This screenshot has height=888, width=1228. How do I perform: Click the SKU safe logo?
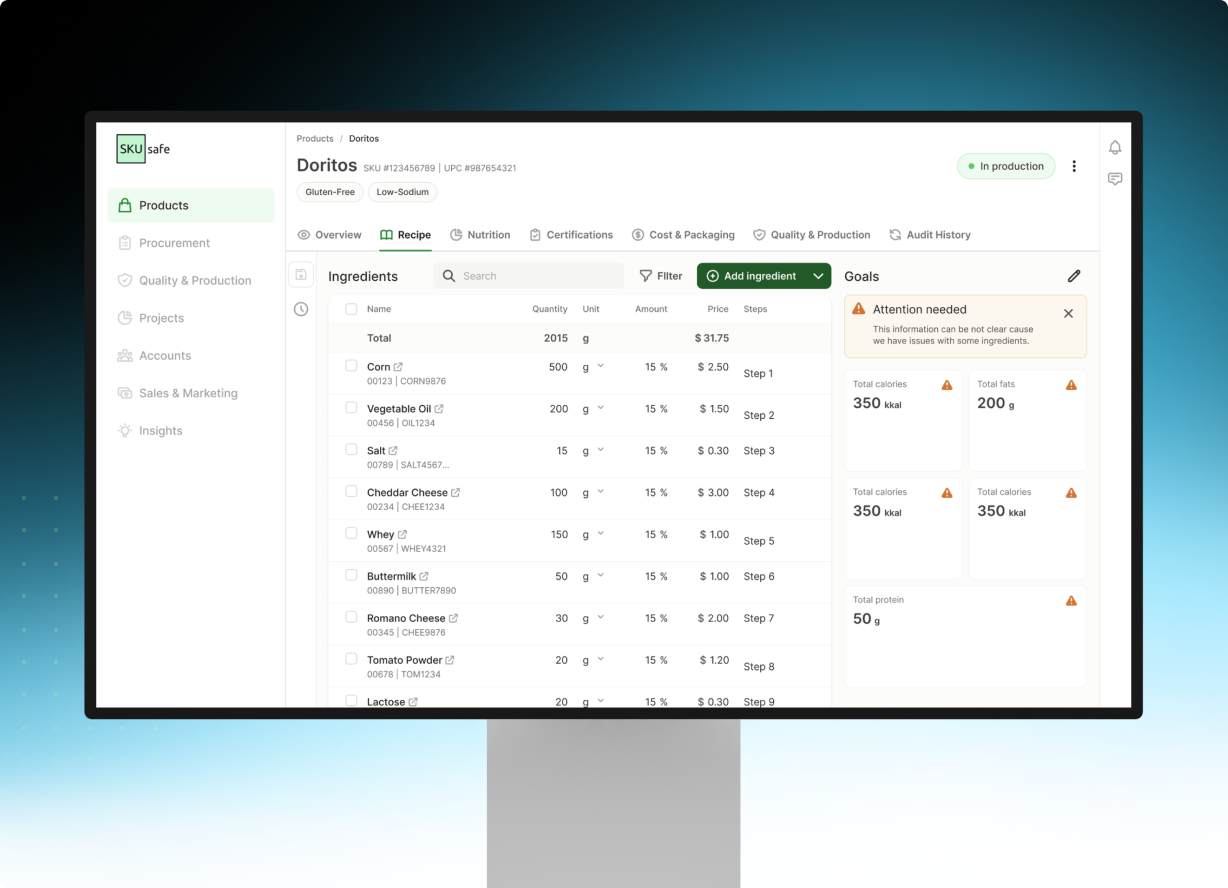pyautogui.click(x=144, y=149)
